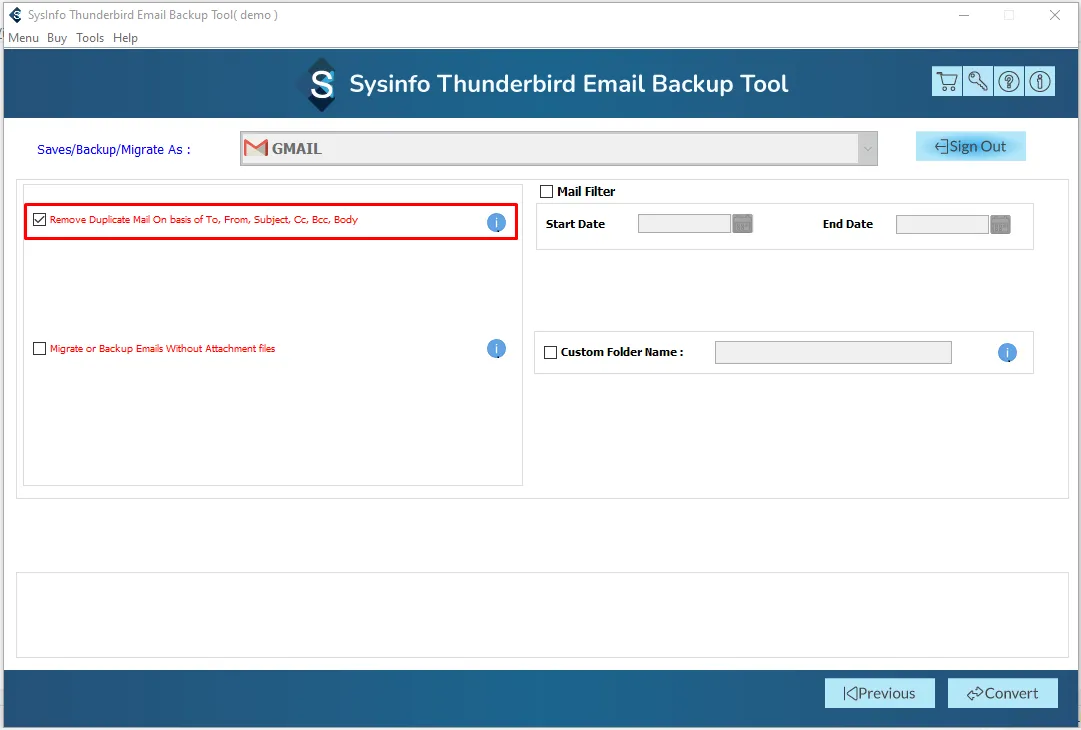The width and height of the screenshot is (1081, 730).
Task: Click the End Date label
Action: [847, 224]
